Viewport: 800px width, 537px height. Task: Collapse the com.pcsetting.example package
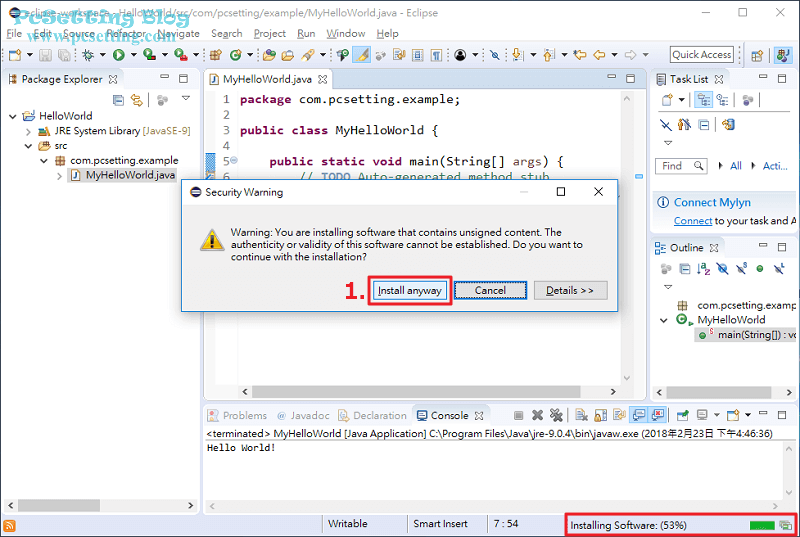[x=44, y=160]
